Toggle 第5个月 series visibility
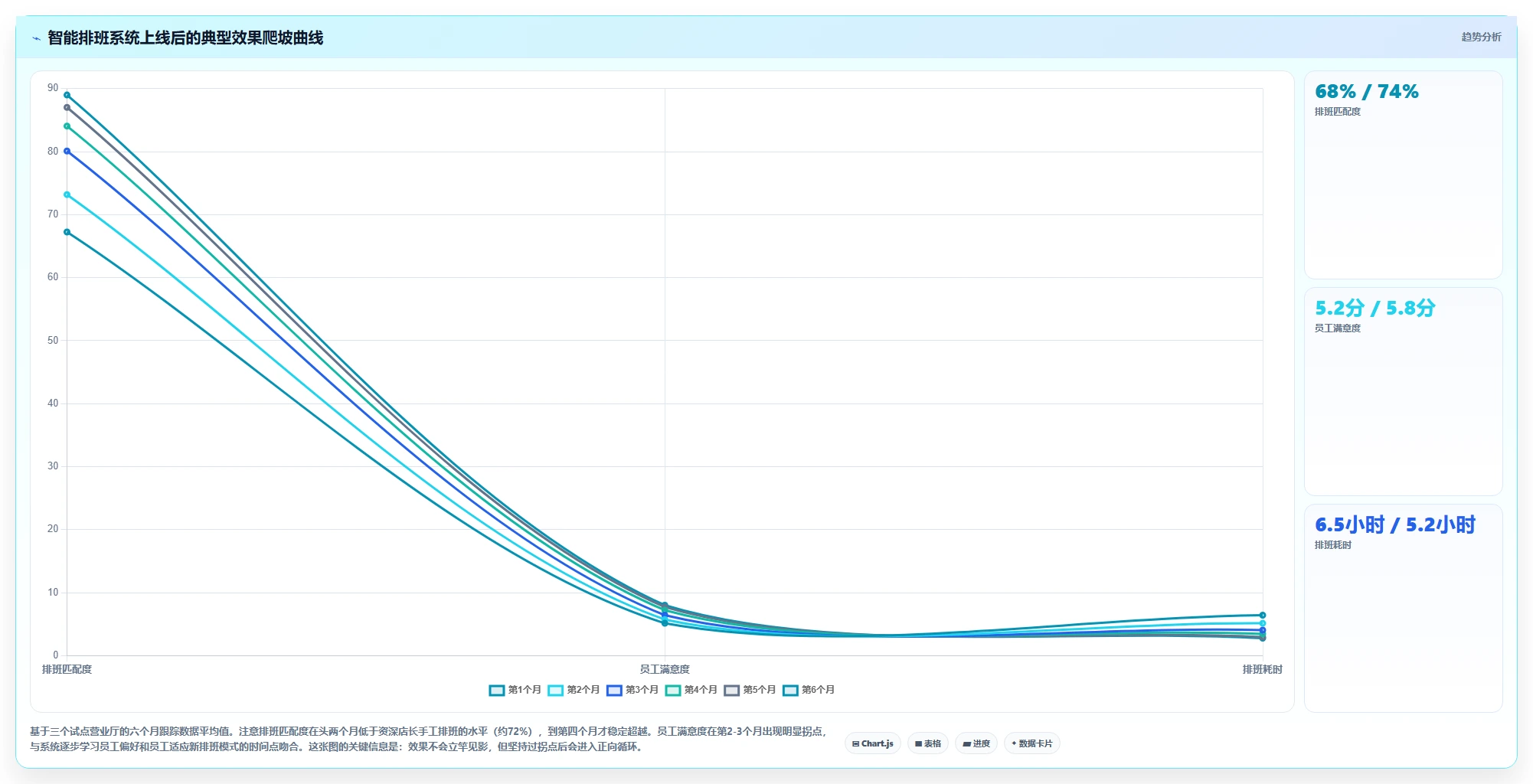 [x=750, y=690]
